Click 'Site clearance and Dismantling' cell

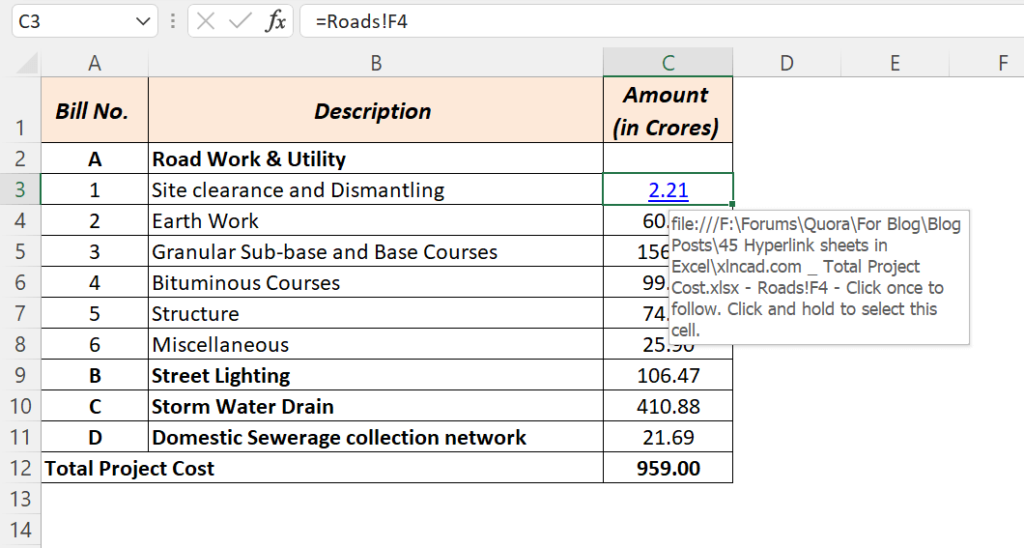(x=376, y=190)
